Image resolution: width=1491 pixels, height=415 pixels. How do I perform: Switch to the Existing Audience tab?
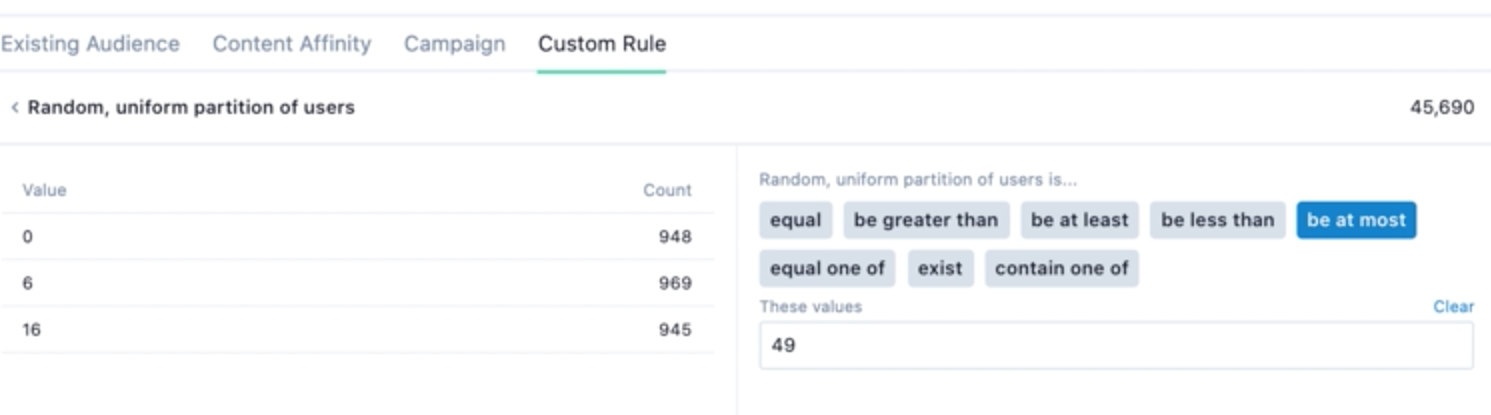coord(90,44)
